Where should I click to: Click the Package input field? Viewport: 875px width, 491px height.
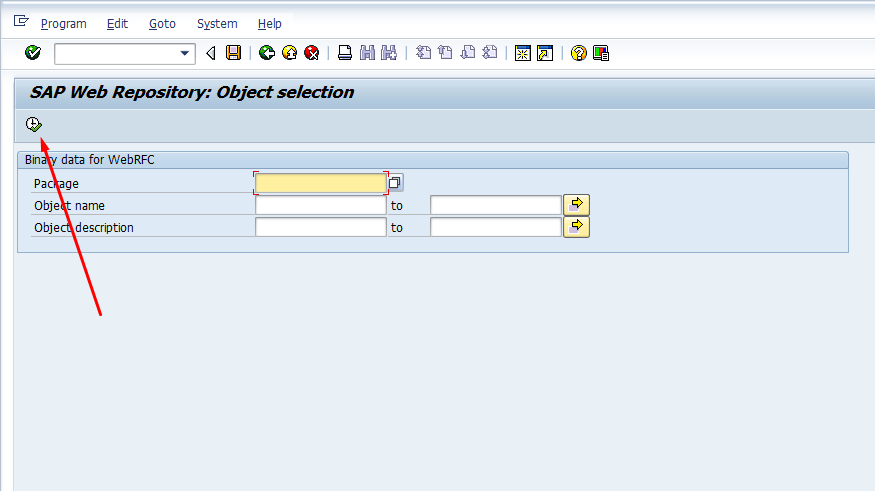tap(321, 183)
